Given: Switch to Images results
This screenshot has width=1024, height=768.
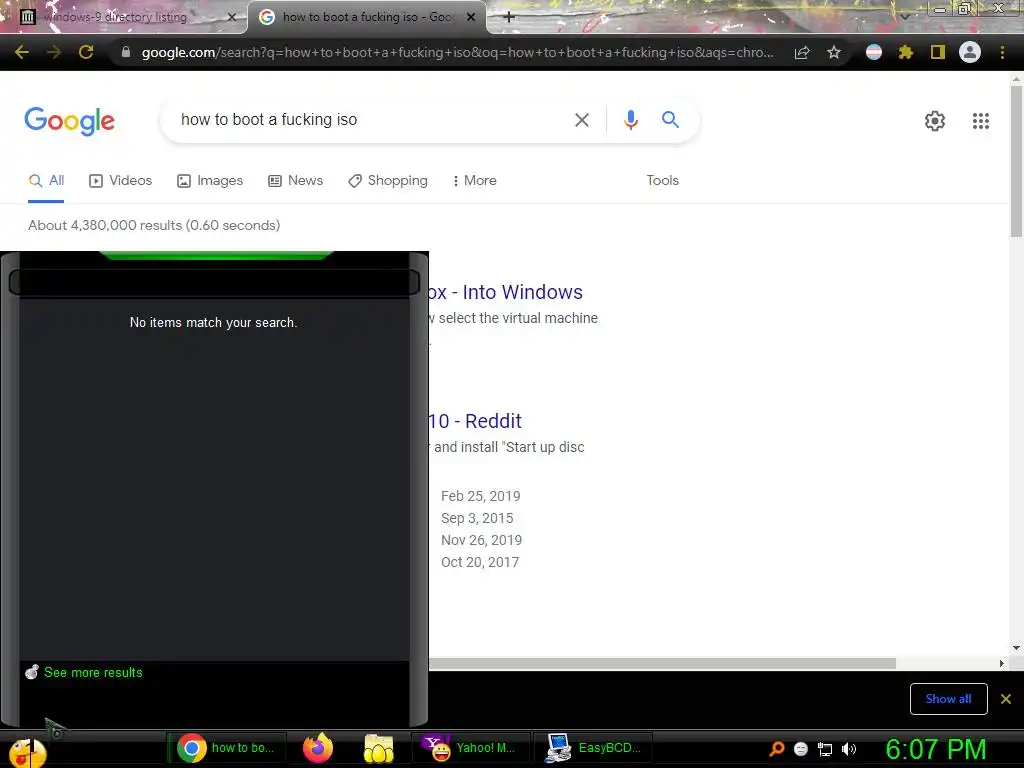Looking at the screenshot, I should coord(210,181).
